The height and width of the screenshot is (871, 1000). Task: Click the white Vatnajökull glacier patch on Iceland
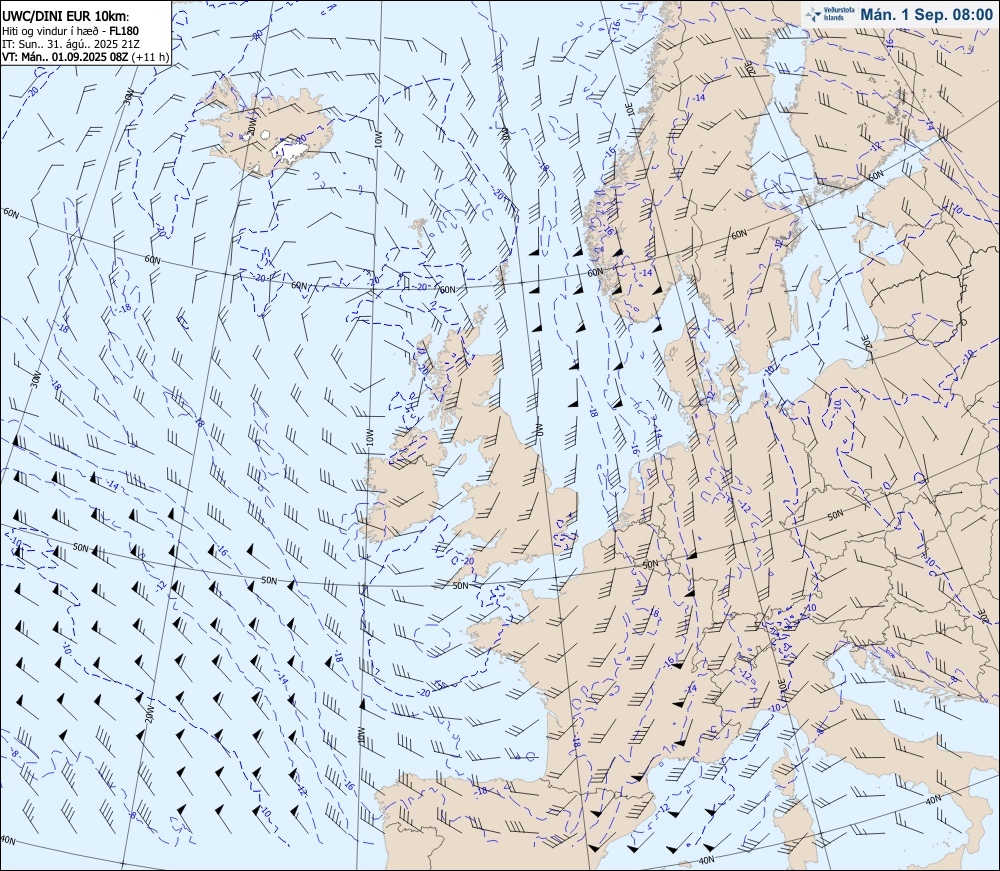tap(291, 149)
